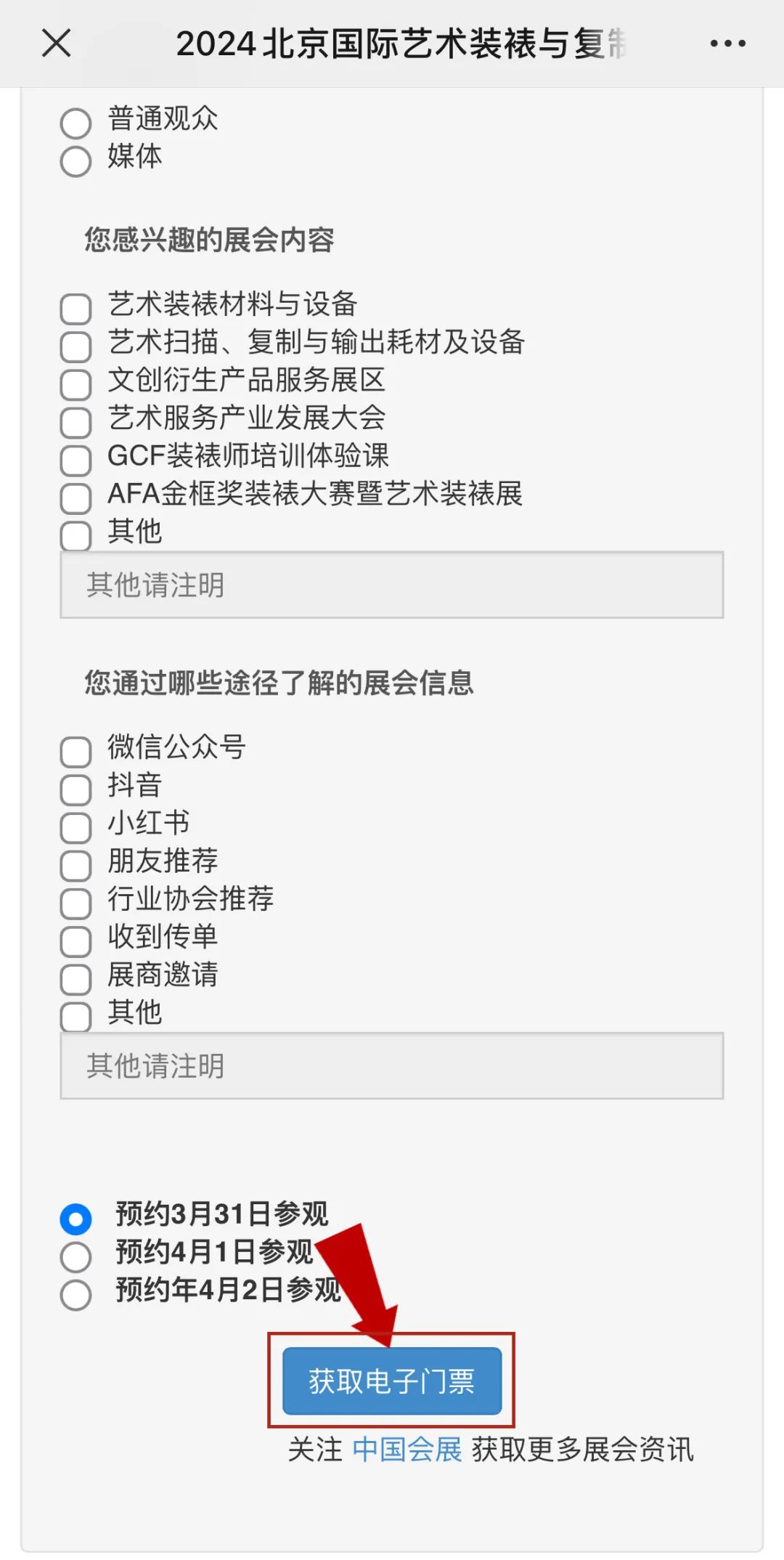
Task: Tick the GCF装裱师培训体验课 checkbox
Action: [x=76, y=460]
